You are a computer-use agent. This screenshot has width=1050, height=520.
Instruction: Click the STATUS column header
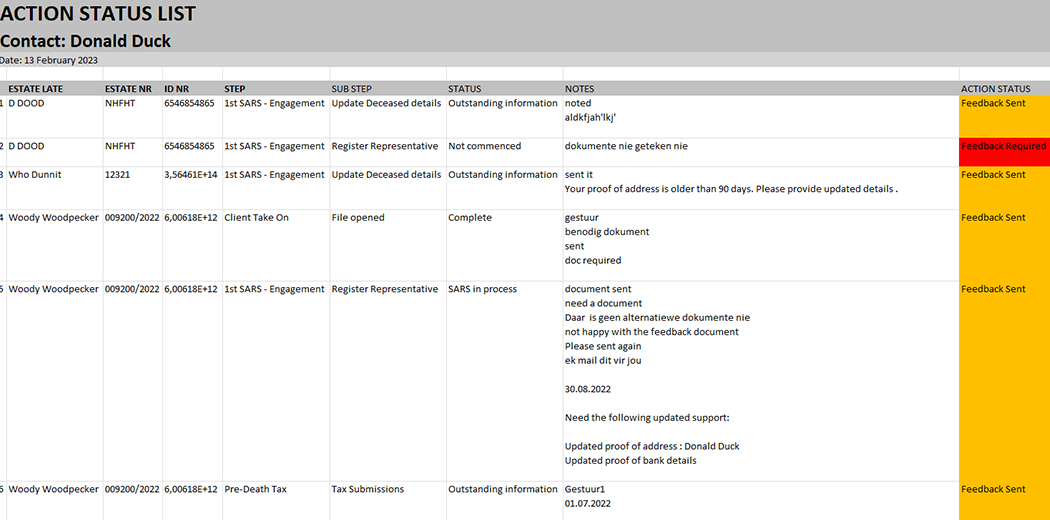[x=465, y=89]
